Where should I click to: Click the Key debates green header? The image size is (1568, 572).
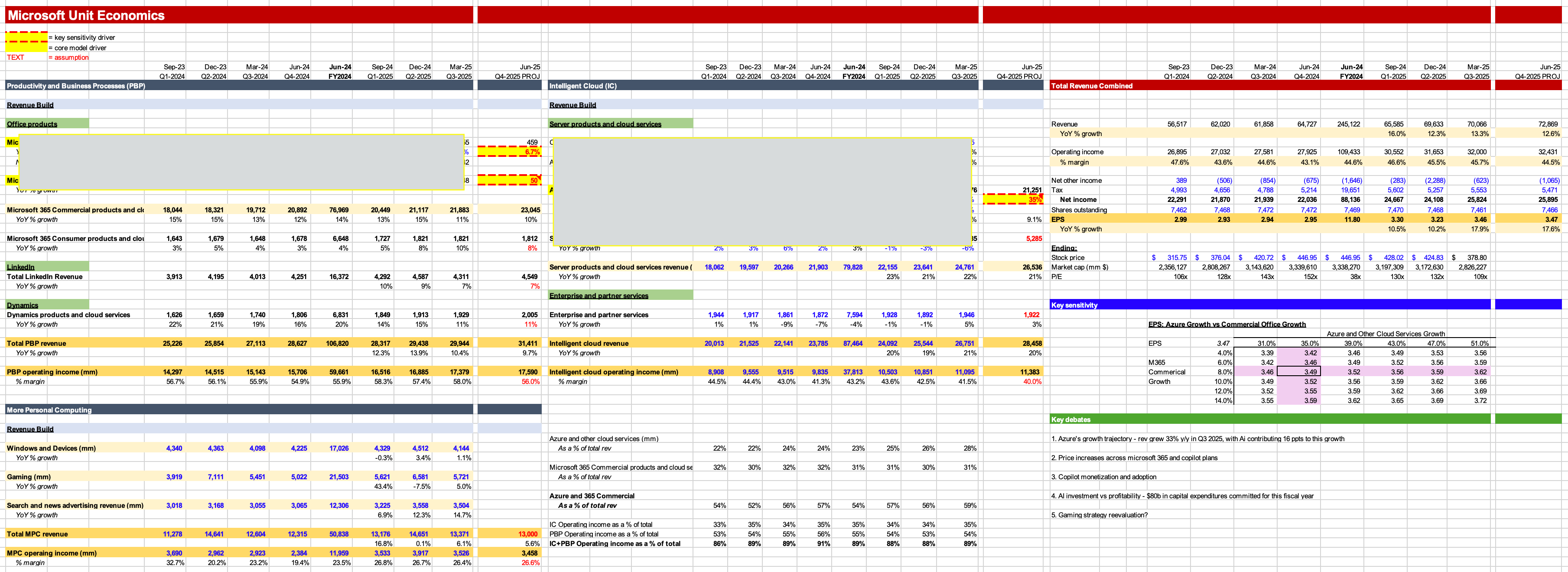1071,419
